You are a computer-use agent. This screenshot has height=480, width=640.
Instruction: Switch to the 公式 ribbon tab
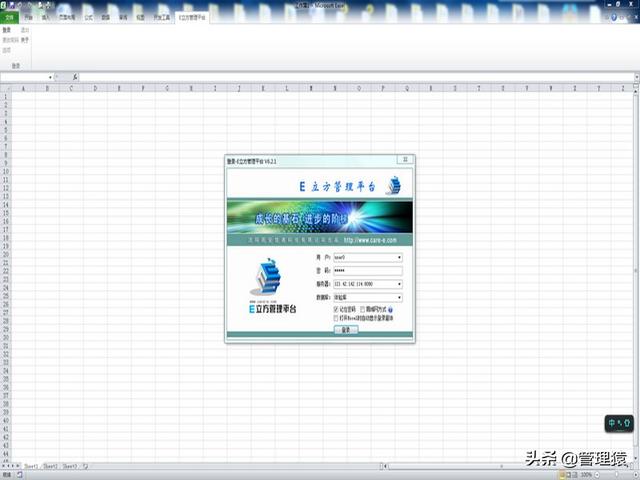click(89, 18)
